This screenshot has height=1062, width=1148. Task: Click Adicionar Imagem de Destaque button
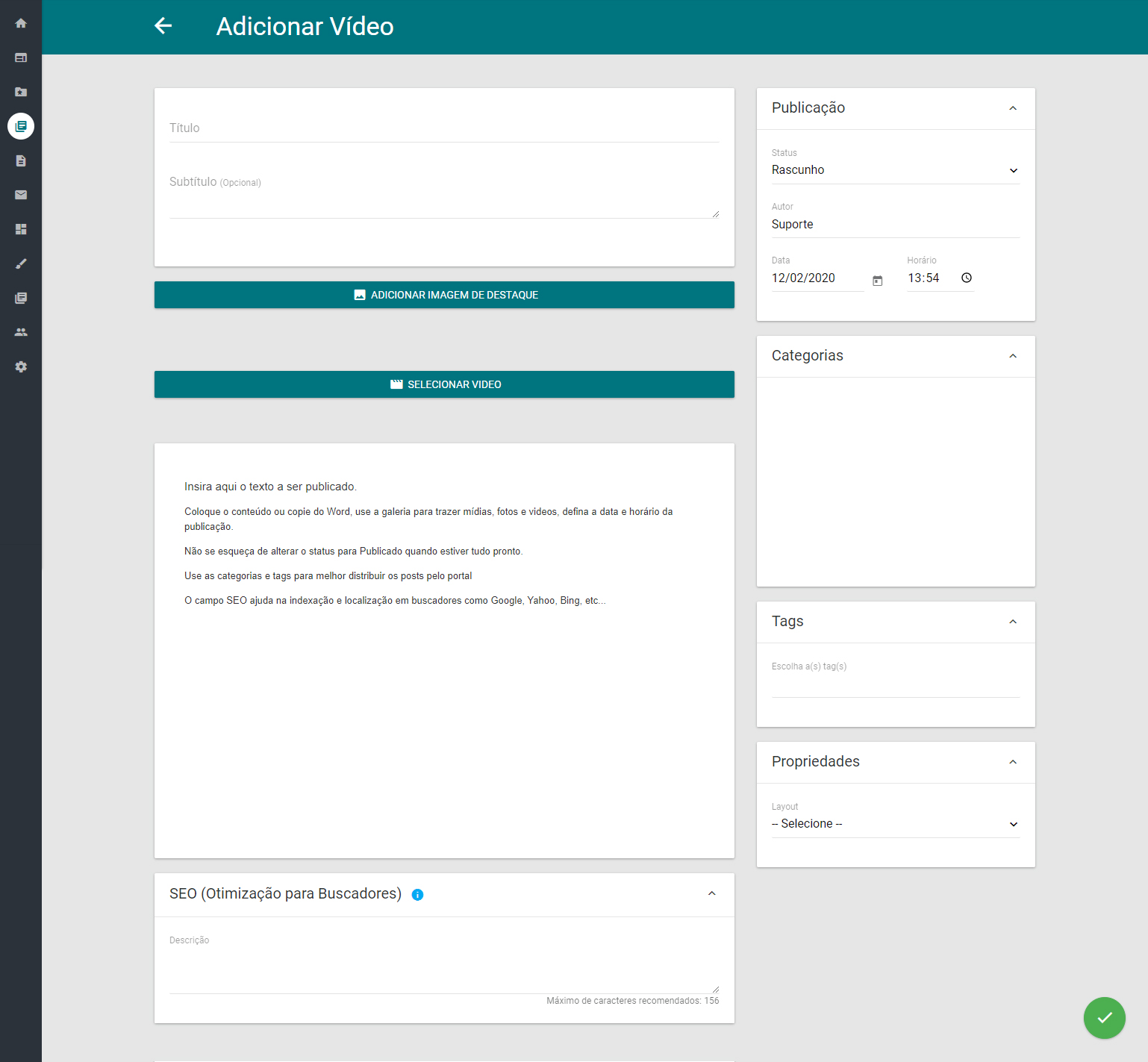pos(444,295)
